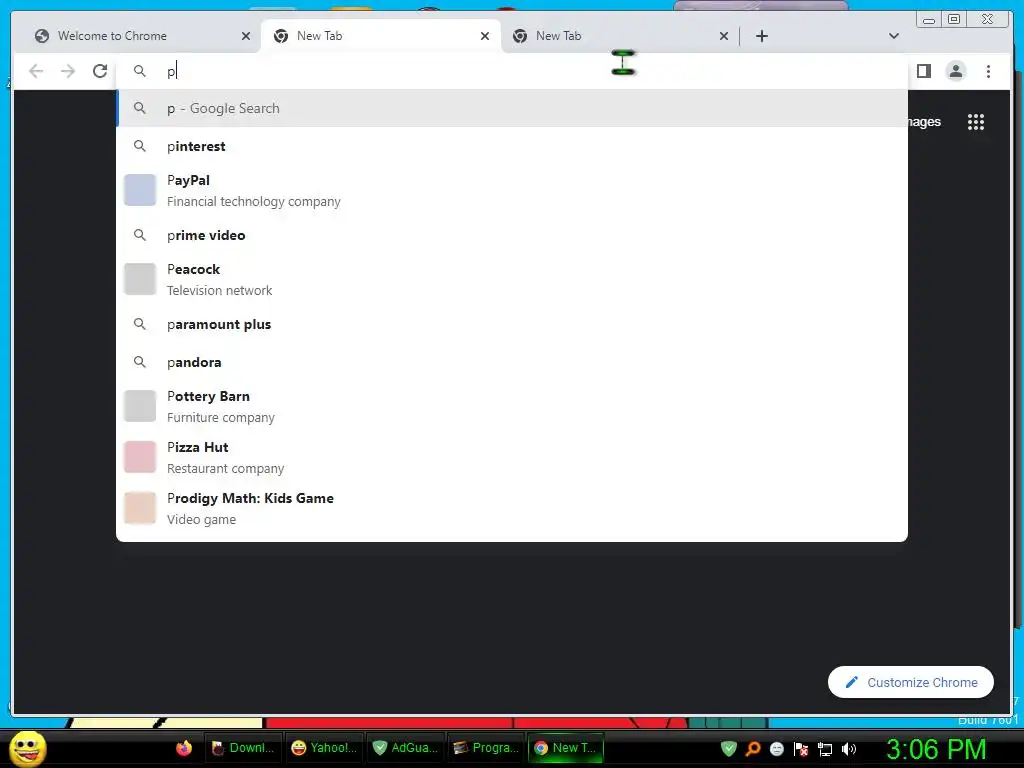The width and height of the screenshot is (1024, 768).
Task: Click the Pottery Barn thumbnail image
Action: 140,406
